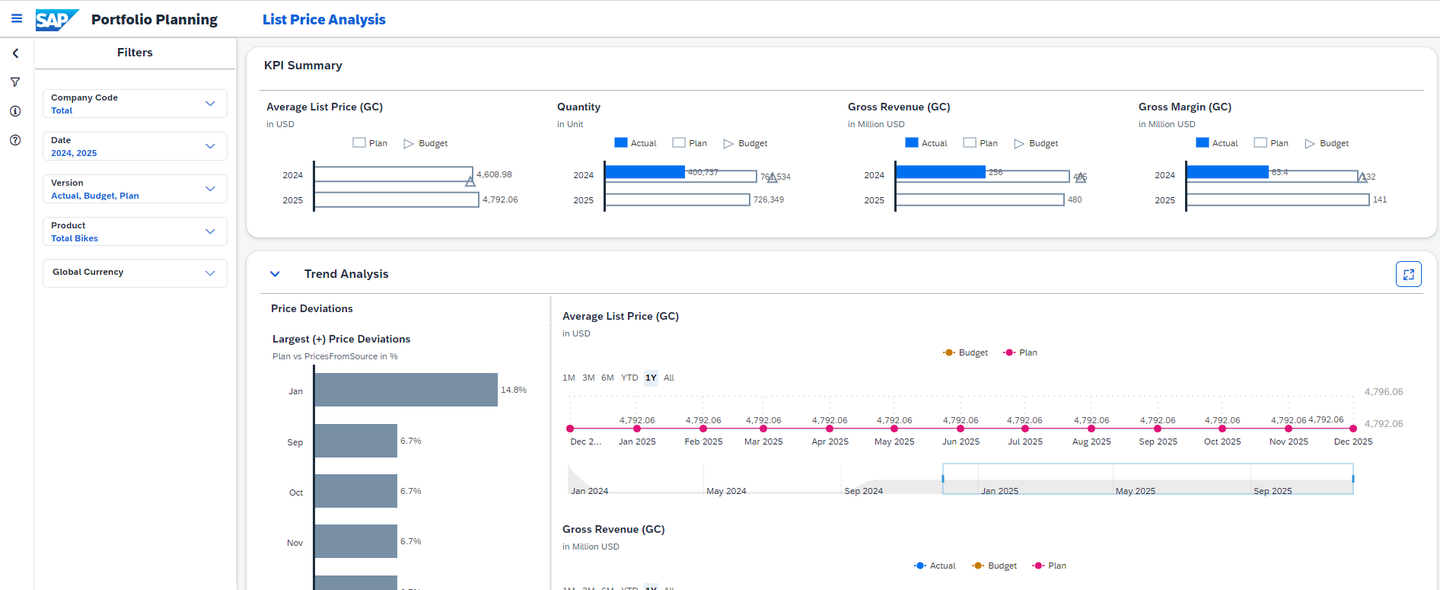
Task: Click the right handle of range selector
Action: click(x=1353, y=479)
